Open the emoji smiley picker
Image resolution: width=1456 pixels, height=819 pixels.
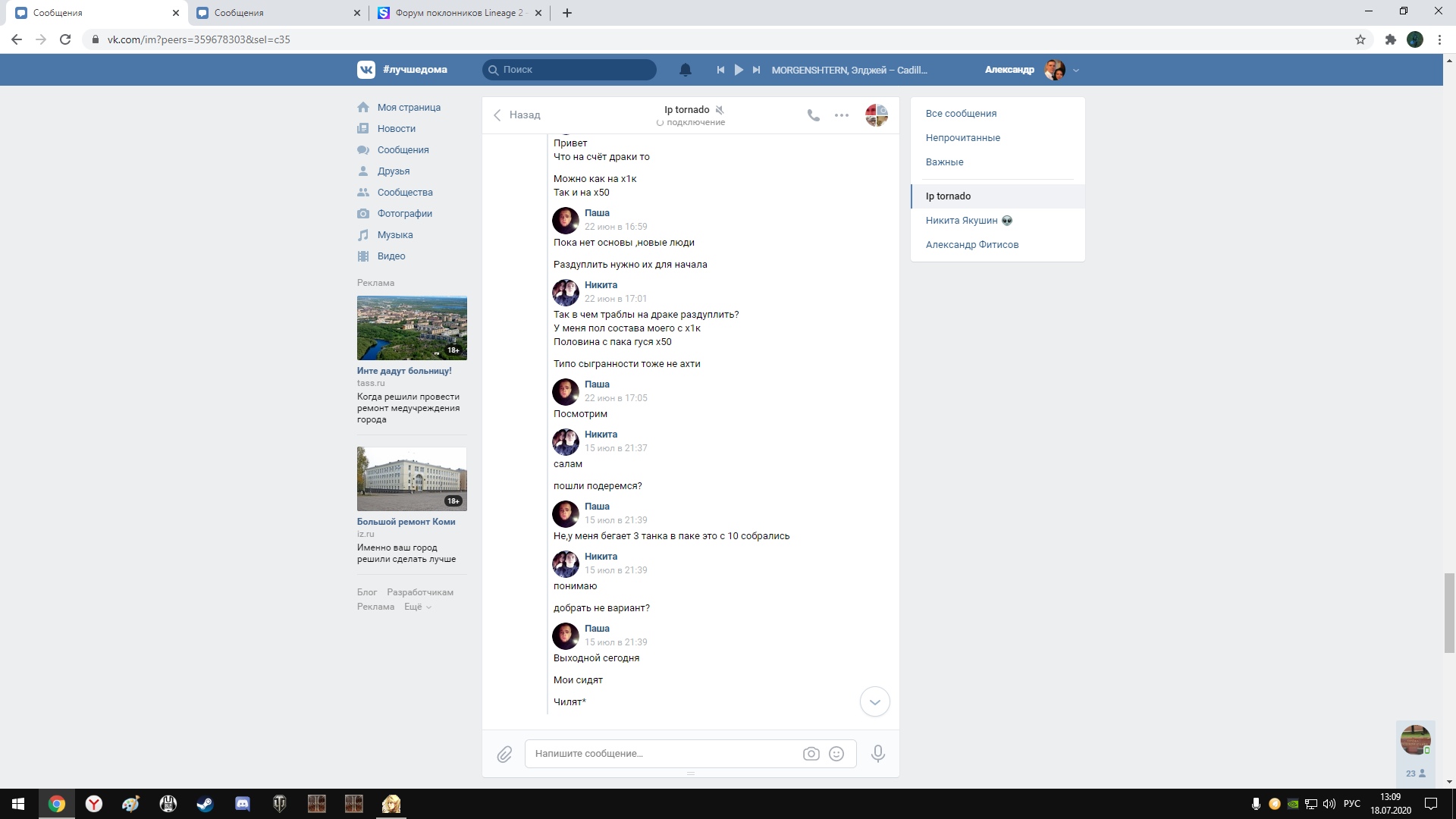[836, 754]
